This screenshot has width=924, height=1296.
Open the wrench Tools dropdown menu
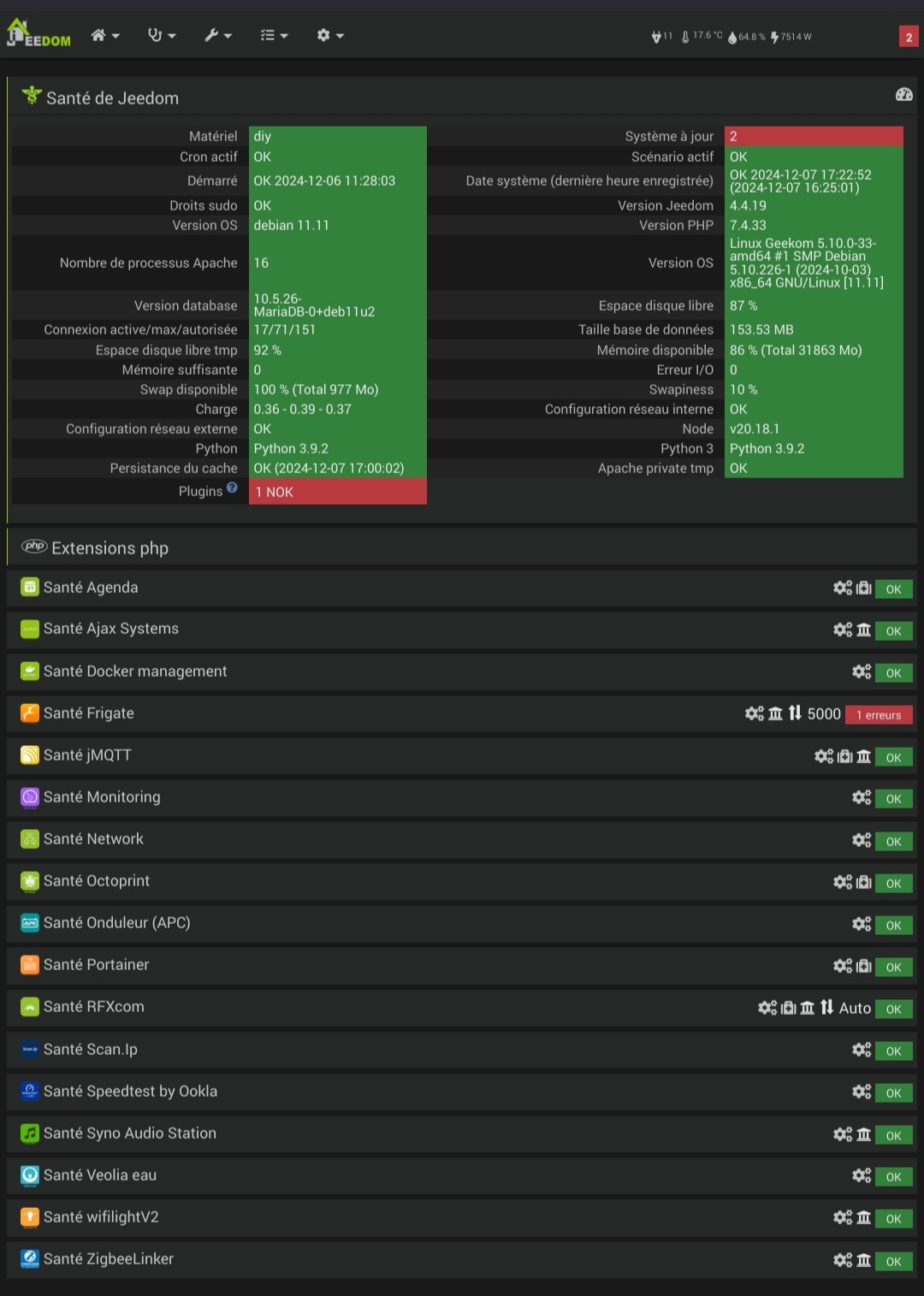click(218, 35)
